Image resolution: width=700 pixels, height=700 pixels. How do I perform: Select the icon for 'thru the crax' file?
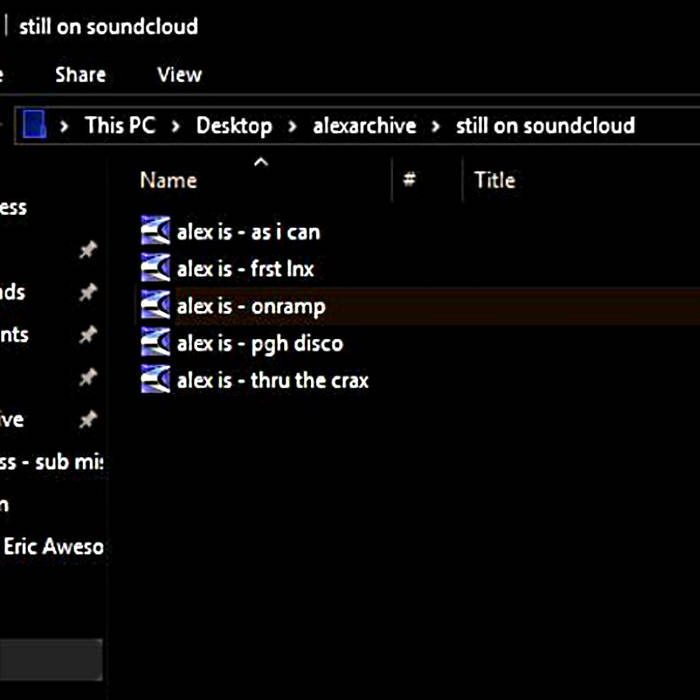click(156, 380)
